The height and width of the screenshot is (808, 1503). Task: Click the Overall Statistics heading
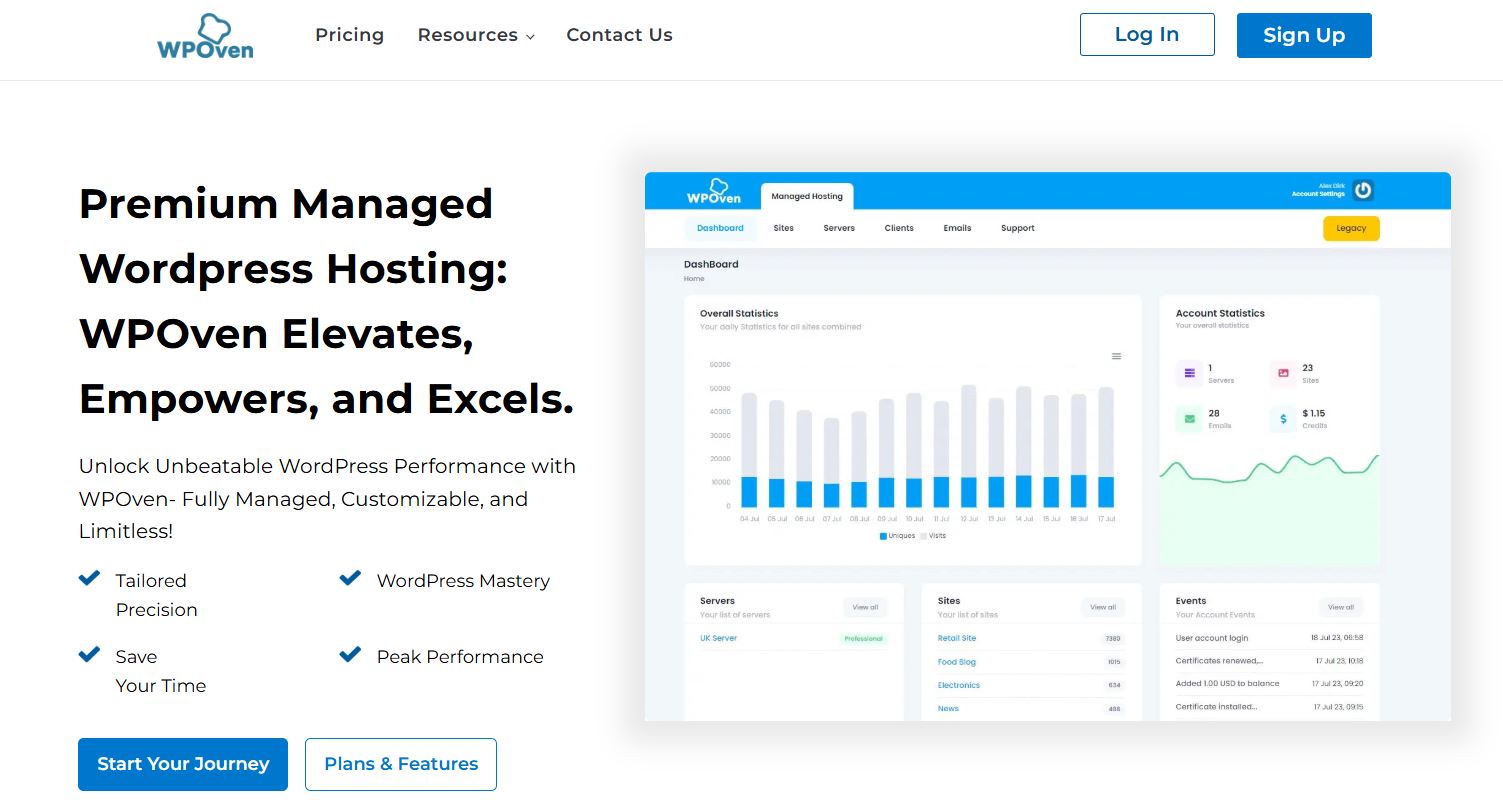coord(739,313)
